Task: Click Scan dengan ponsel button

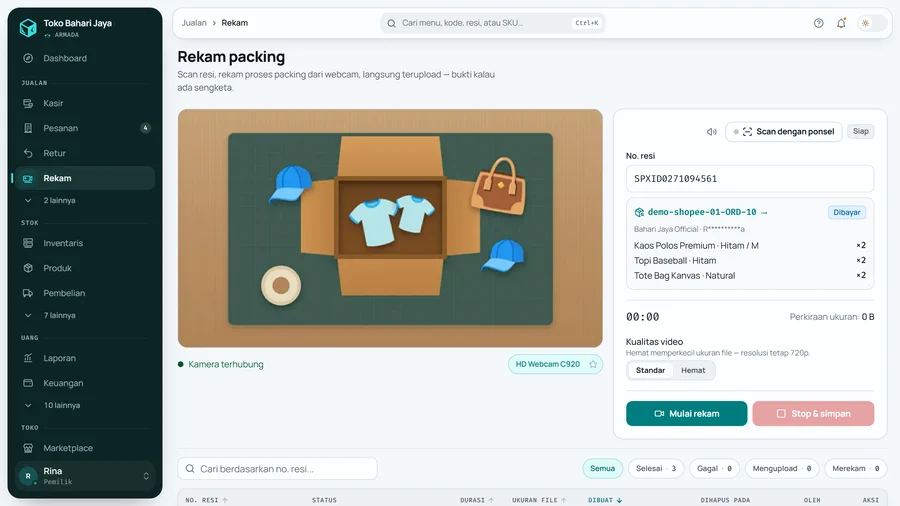Action: tap(784, 131)
